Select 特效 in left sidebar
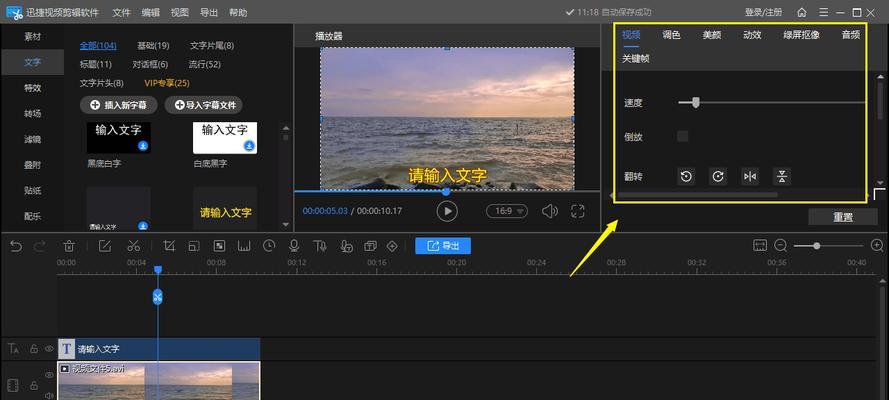 [x=32, y=88]
